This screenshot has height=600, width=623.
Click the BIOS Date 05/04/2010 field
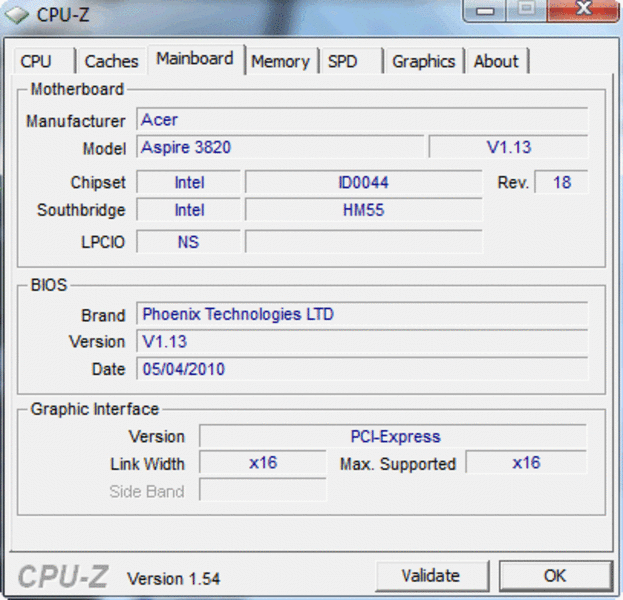tap(362, 369)
